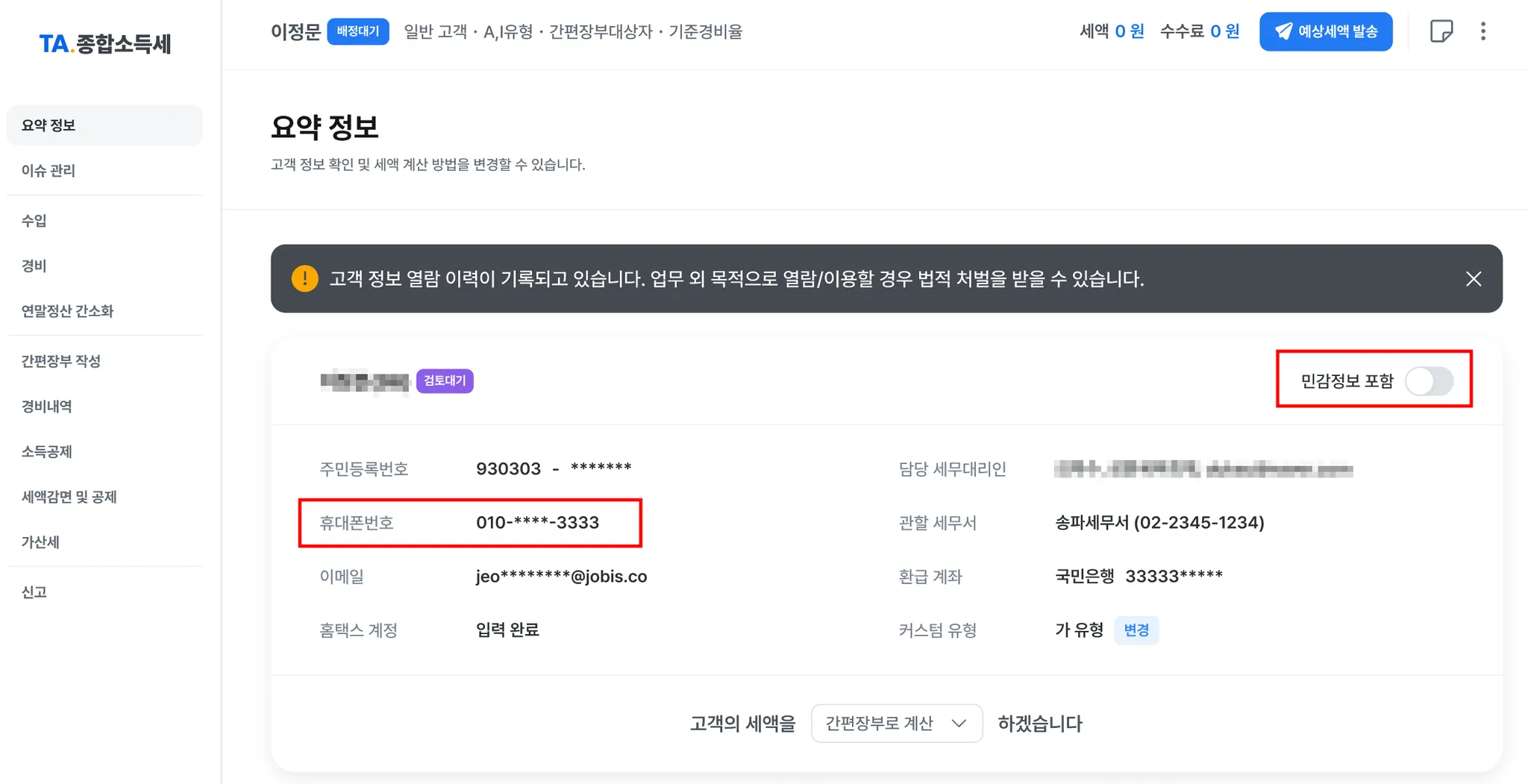Open the memo note icon
The width and height of the screenshot is (1528, 784).
[x=1441, y=31]
